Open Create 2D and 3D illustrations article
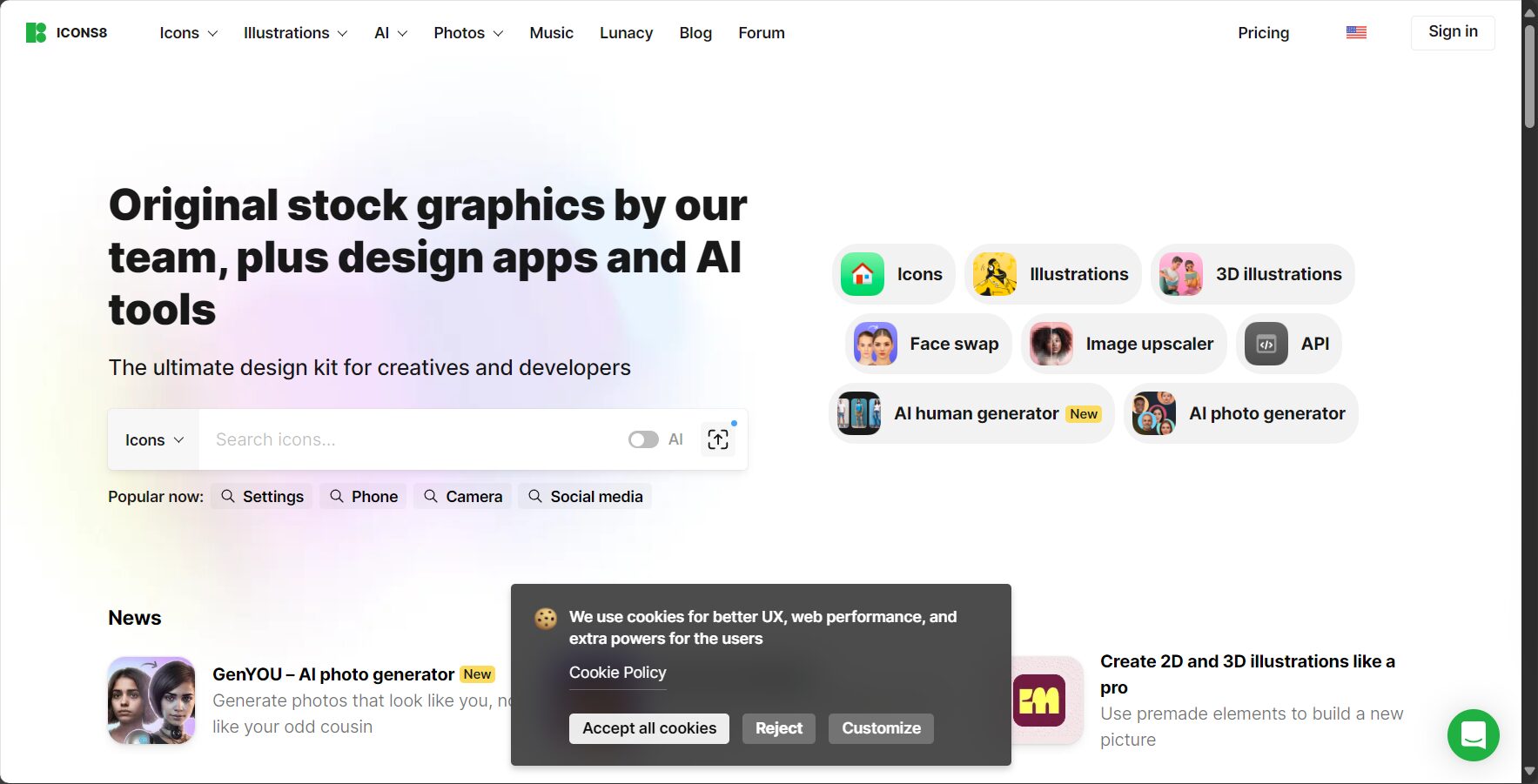This screenshot has width=1538, height=784. point(1247,674)
